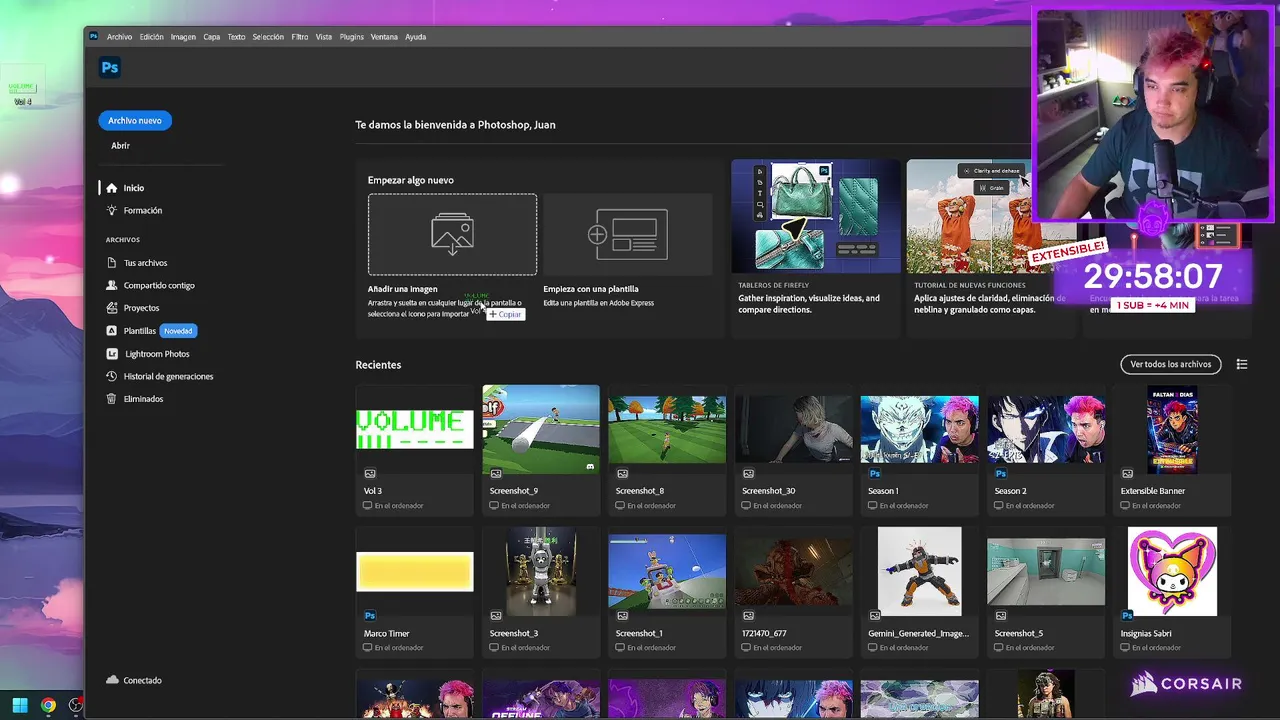The height and width of the screenshot is (720, 1280).
Task: Open the Season 1 recent thumbnail
Action: [920, 429]
